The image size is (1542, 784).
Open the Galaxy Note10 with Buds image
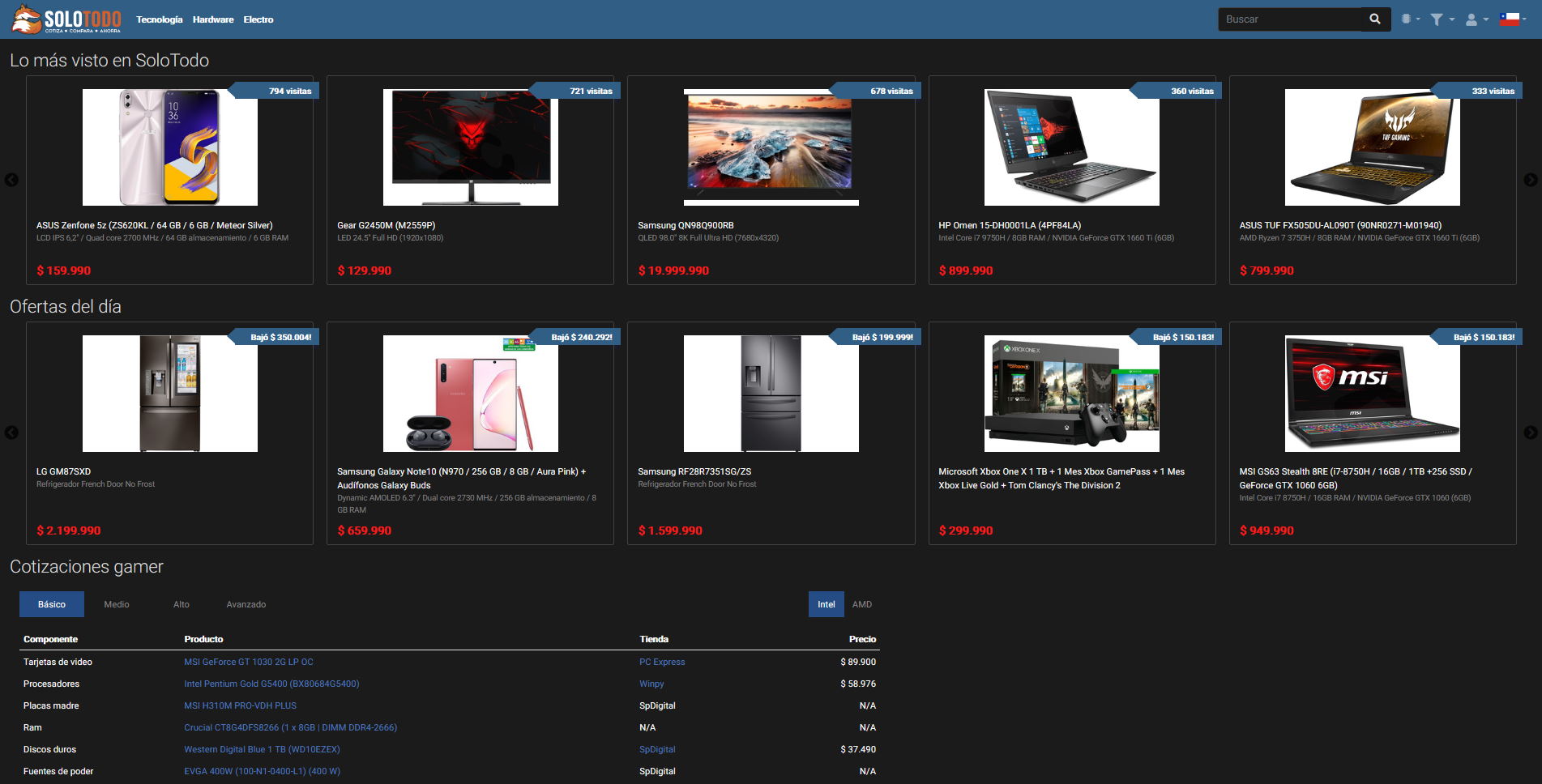(471, 394)
